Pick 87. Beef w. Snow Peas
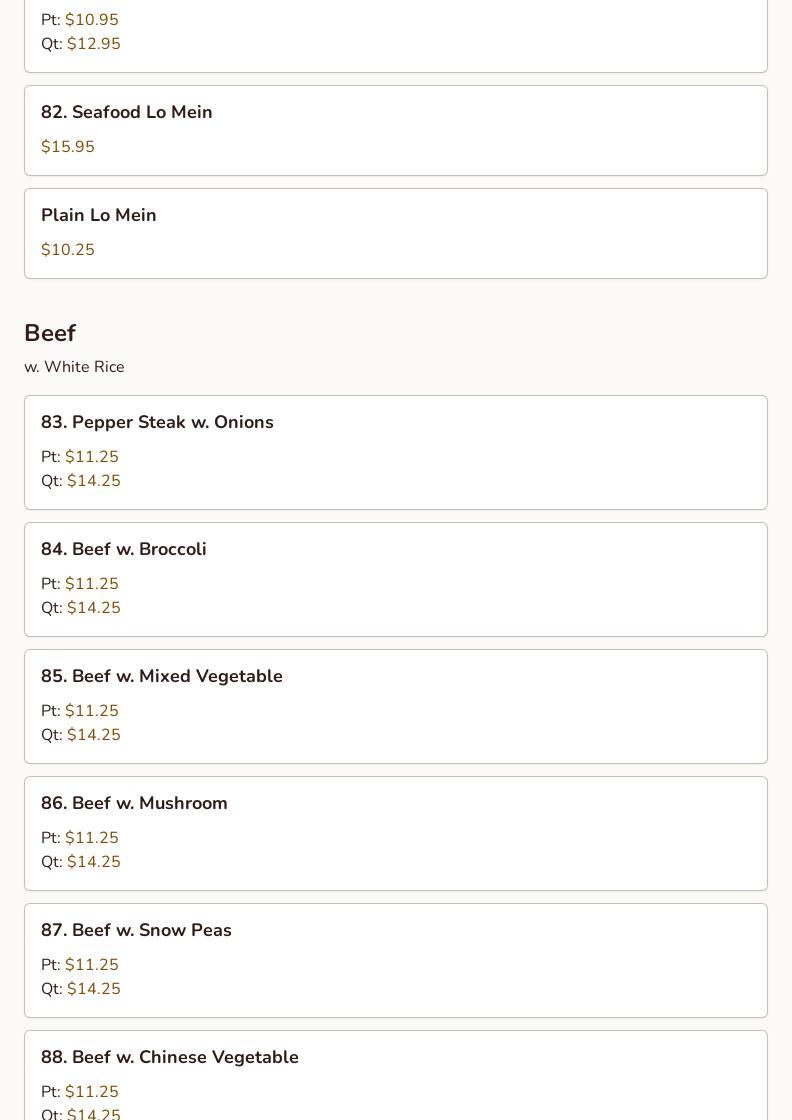Image resolution: width=792 pixels, height=1120 pixels. coord(396,961)
